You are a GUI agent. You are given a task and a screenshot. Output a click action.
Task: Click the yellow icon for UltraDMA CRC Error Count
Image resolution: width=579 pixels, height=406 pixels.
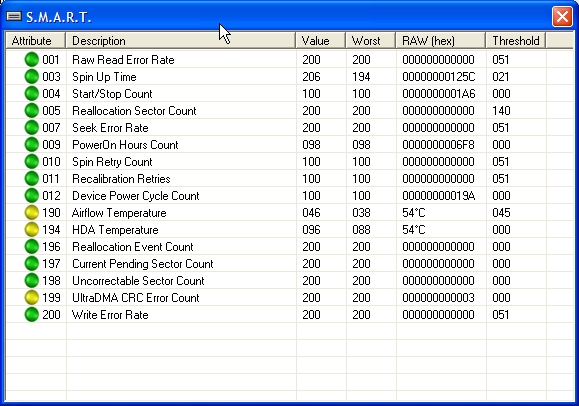(32, 297)
